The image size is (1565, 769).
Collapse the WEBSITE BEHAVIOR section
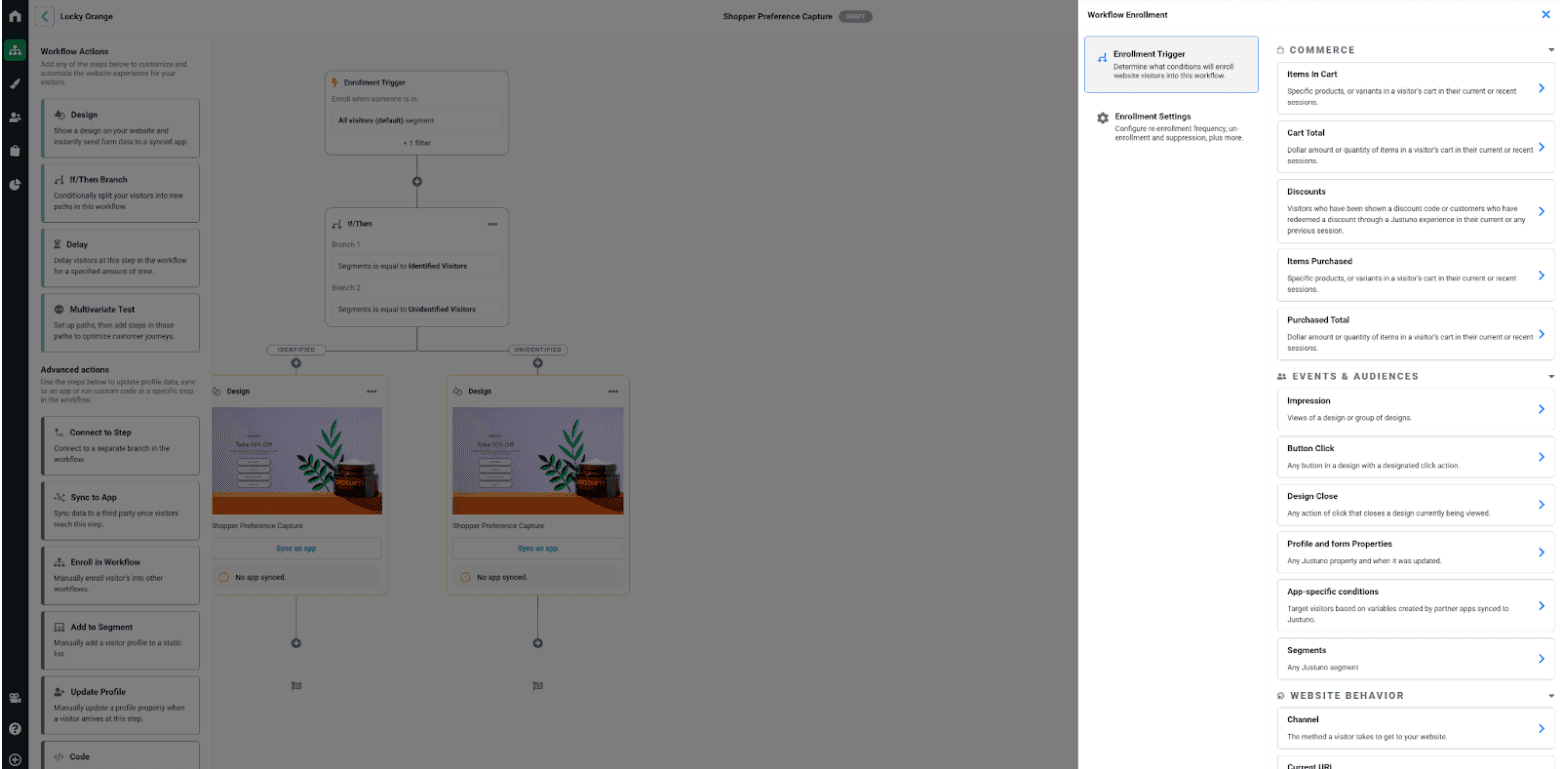[x=1549, y=695]
